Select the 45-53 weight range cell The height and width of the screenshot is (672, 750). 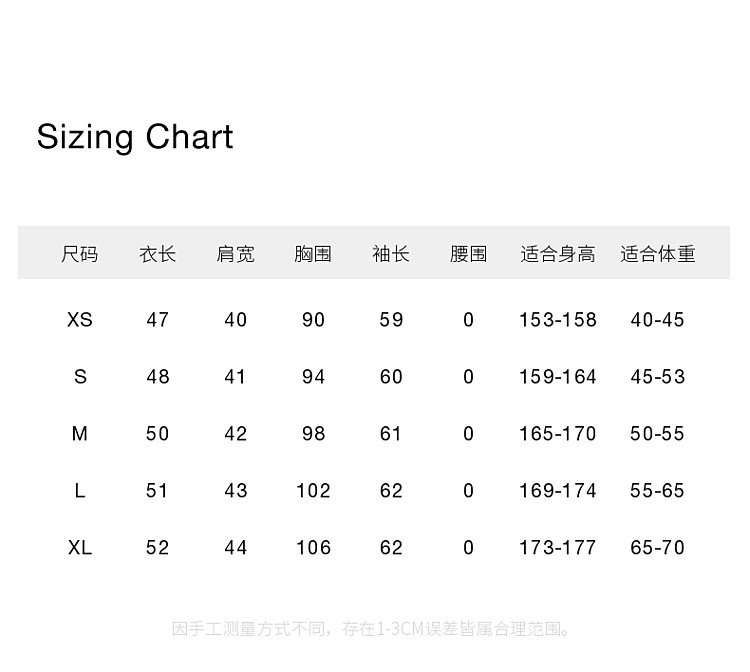(657, 377)
